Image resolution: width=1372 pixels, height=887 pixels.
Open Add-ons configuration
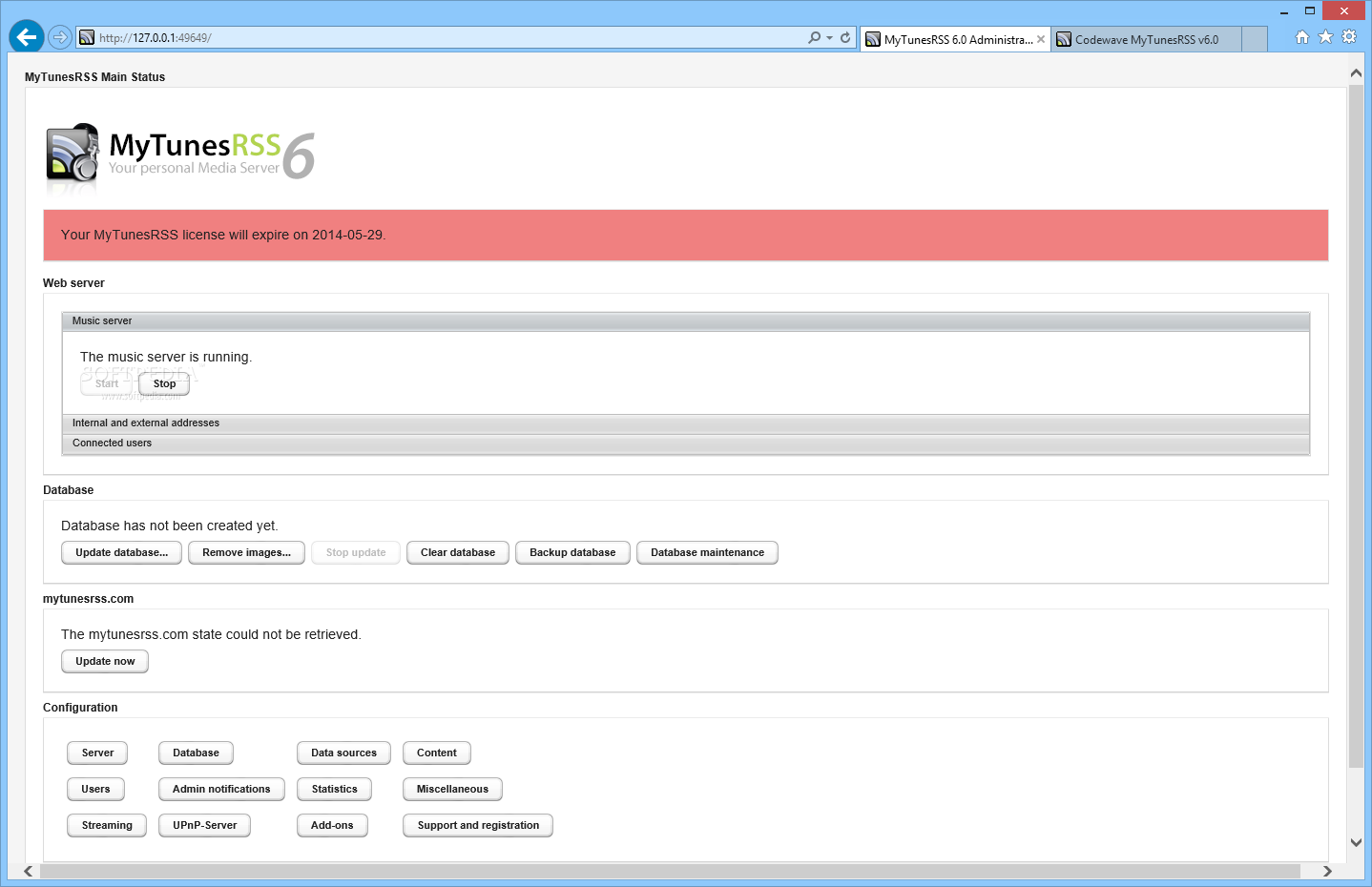[332, 826]
